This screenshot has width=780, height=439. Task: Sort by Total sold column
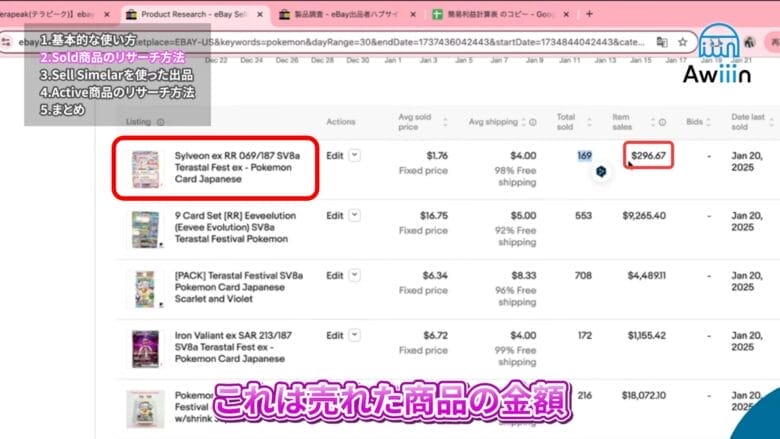pos(589,122)
